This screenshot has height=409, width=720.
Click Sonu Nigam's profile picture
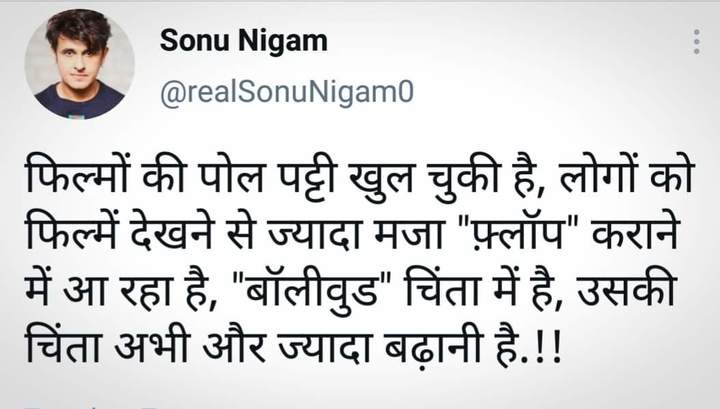pyautogui.click(x=79, y=64)
